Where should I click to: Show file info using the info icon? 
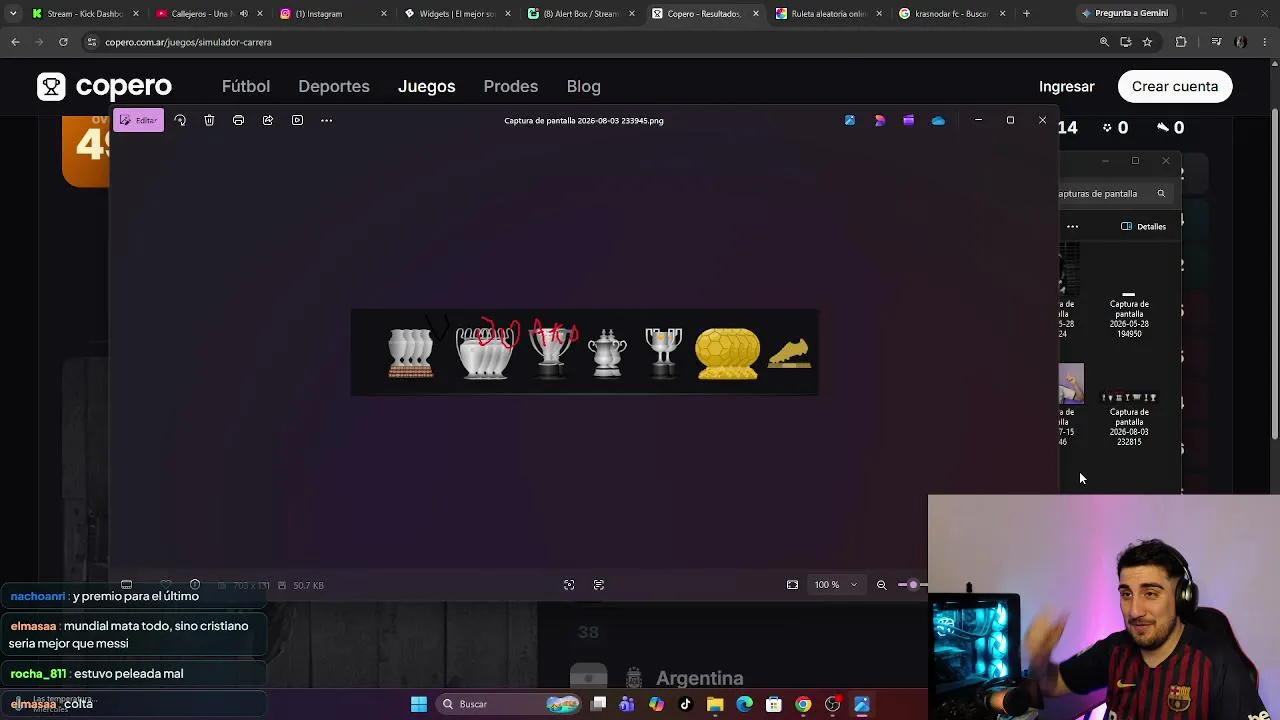point(195,585)
